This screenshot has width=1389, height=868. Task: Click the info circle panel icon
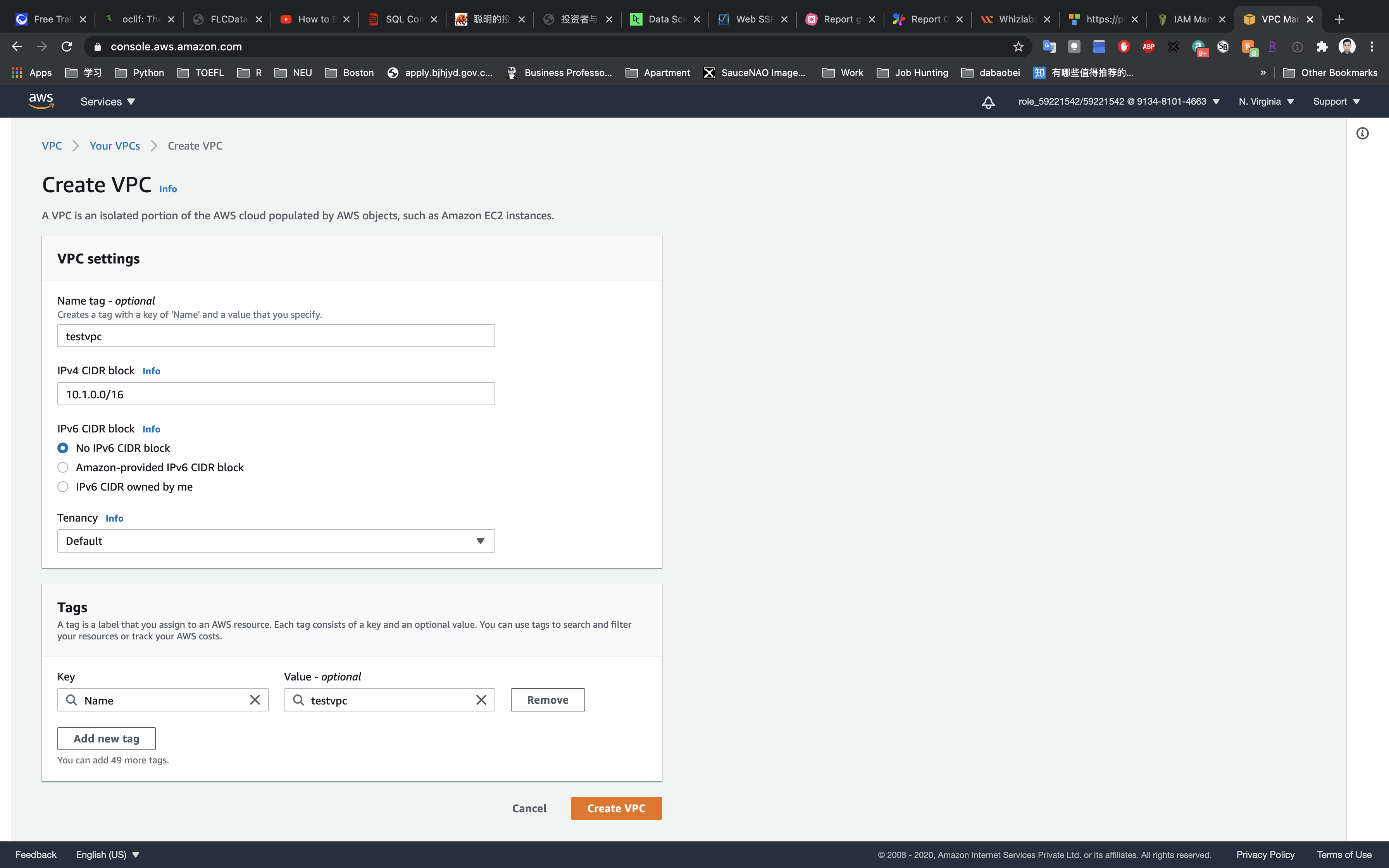pyautogui.click(x=1362, y=134)
